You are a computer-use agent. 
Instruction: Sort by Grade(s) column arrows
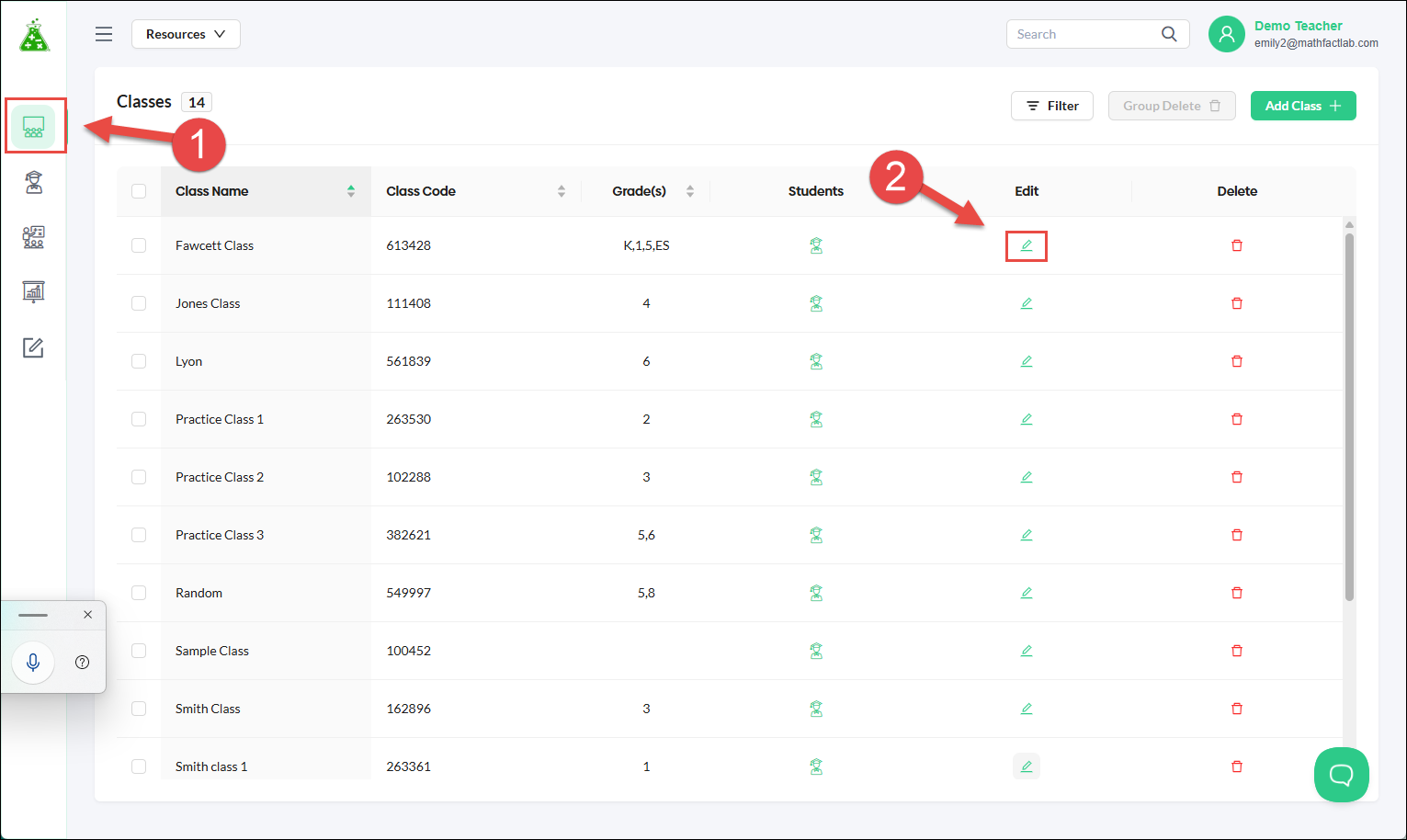(x=690, y=191)
